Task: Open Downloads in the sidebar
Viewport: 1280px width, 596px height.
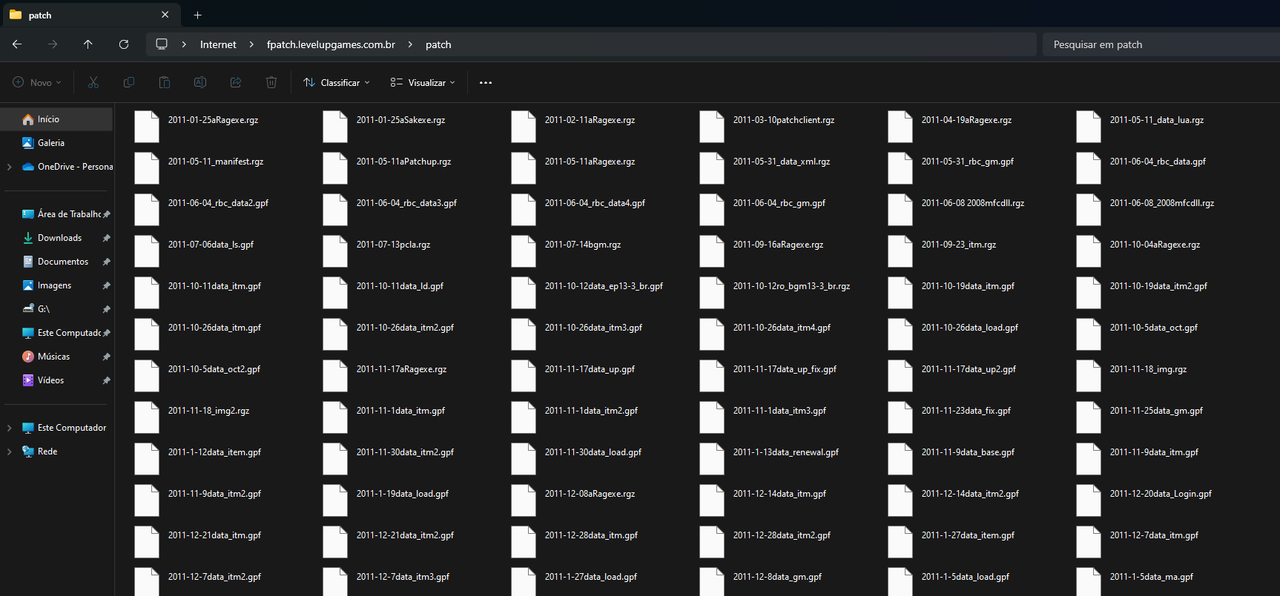Action: pyautogui.click(x=58, y=238)
